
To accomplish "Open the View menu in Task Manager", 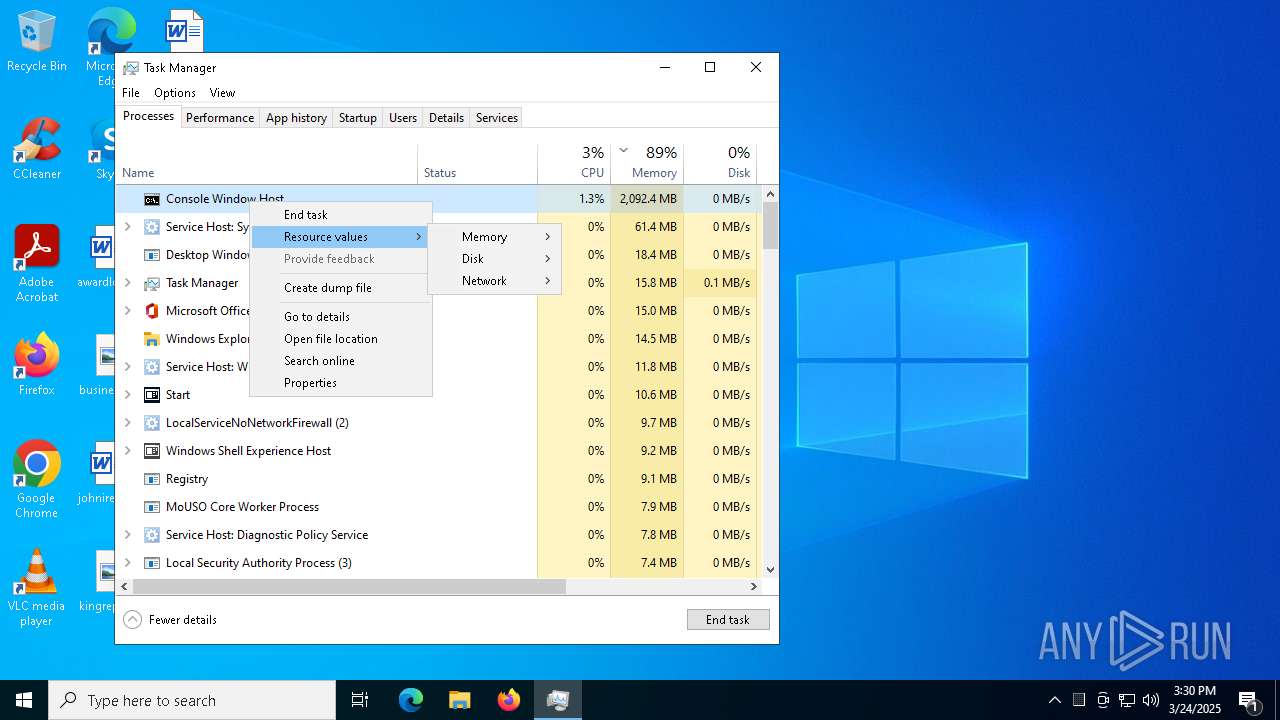I will pyautogui.click(x=222, y=93).
